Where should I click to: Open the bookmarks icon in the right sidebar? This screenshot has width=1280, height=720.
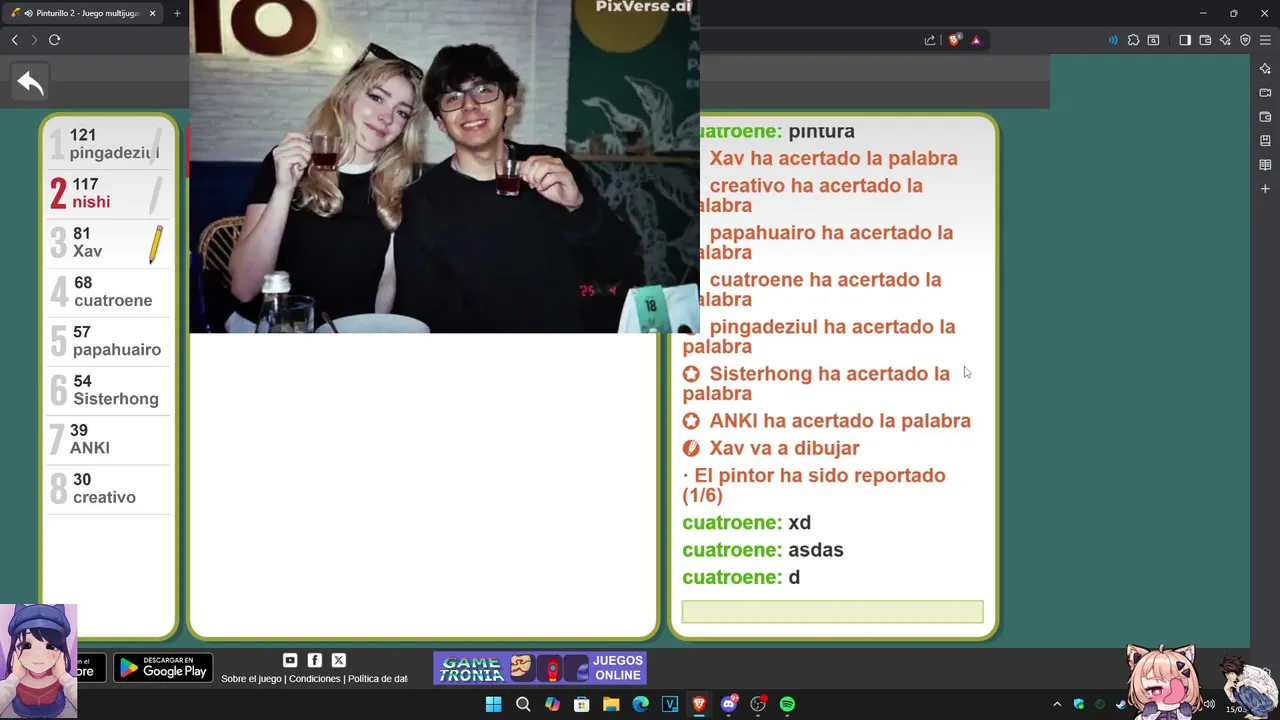[x=1265, y=141]
